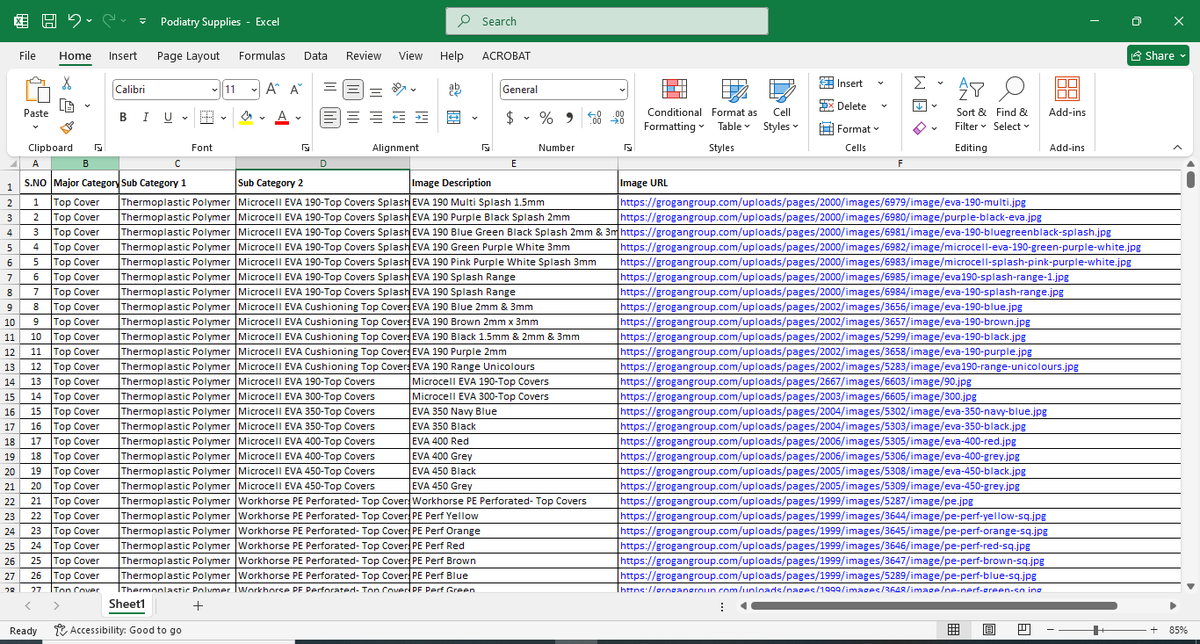
Task: Click the AutoSum sigma icon
Action: coord(920,84)
